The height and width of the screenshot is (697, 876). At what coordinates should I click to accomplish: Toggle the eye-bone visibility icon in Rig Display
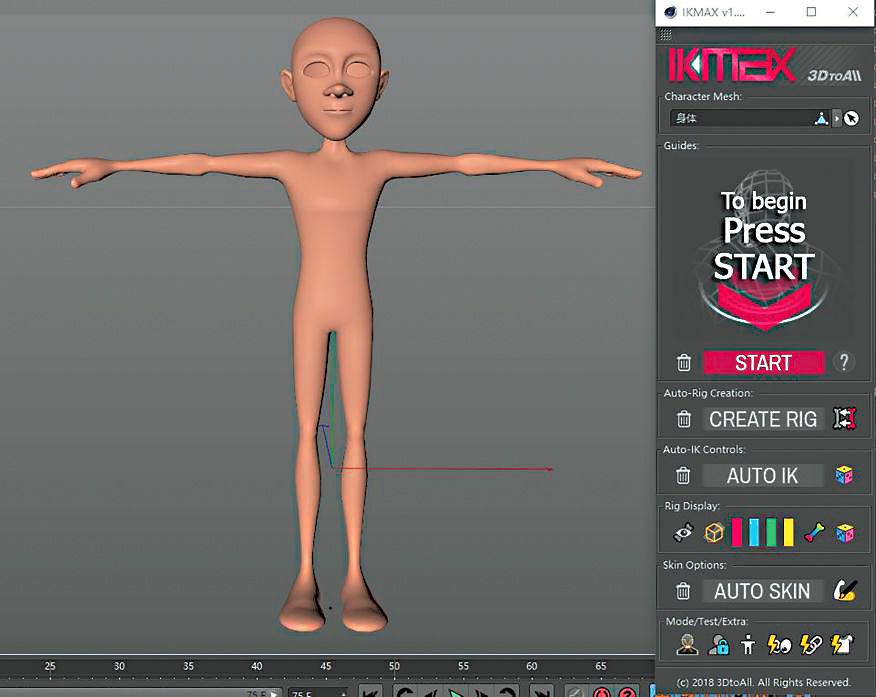point(684,533)
